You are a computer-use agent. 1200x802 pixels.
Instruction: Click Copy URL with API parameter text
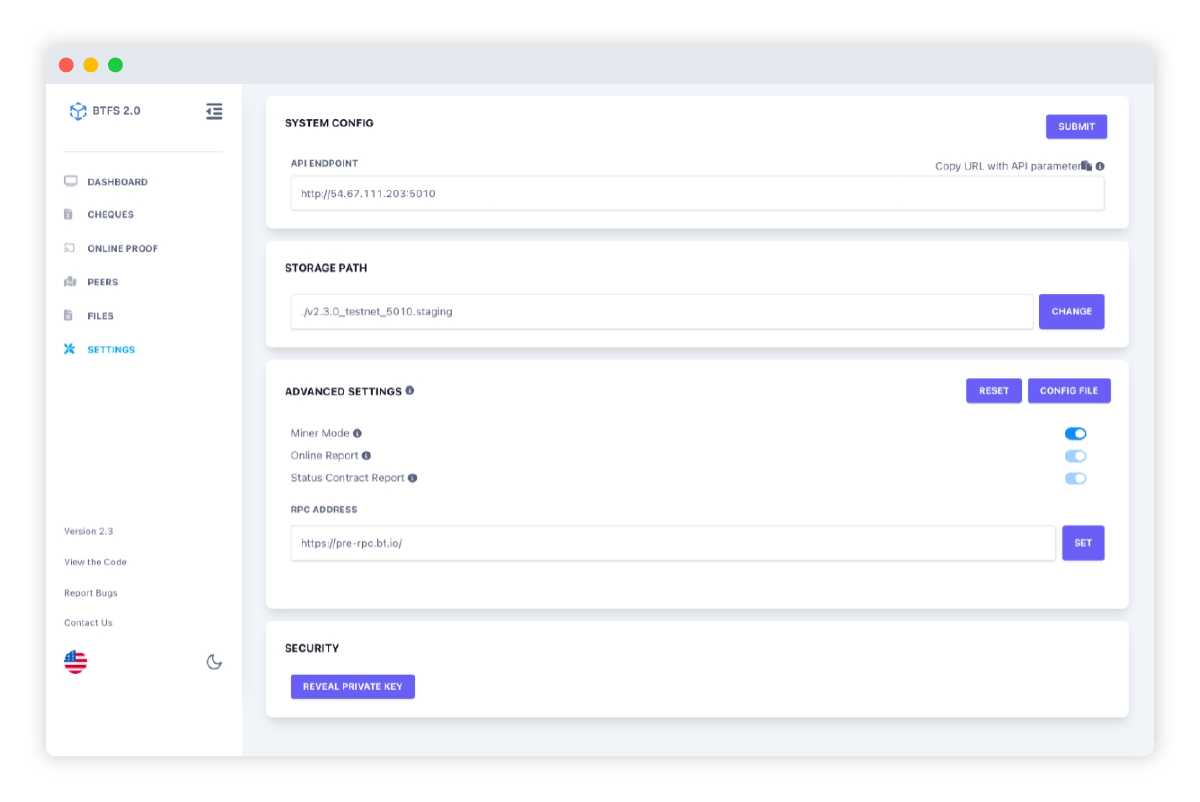tap(1008, 166)
